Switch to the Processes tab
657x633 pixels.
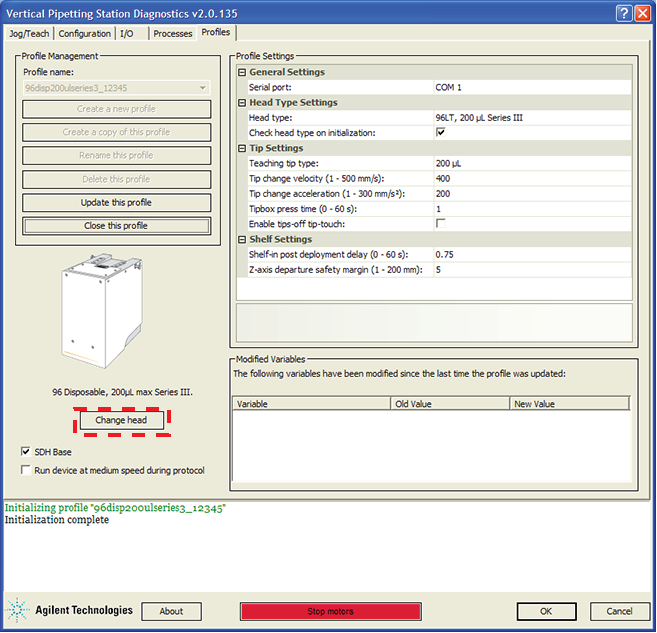[173, 33]
